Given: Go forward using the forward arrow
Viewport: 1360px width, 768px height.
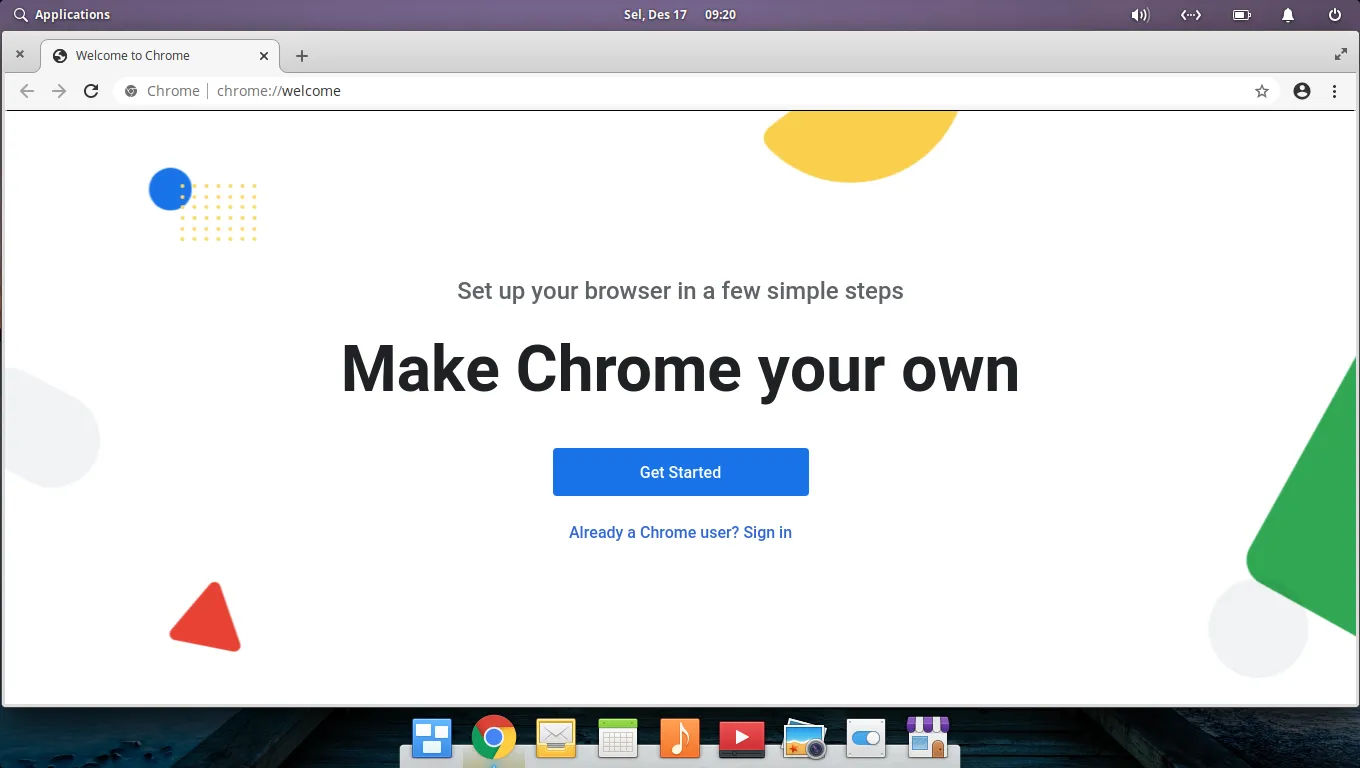Looking at the screenshot, I should [x=59, y=91].
